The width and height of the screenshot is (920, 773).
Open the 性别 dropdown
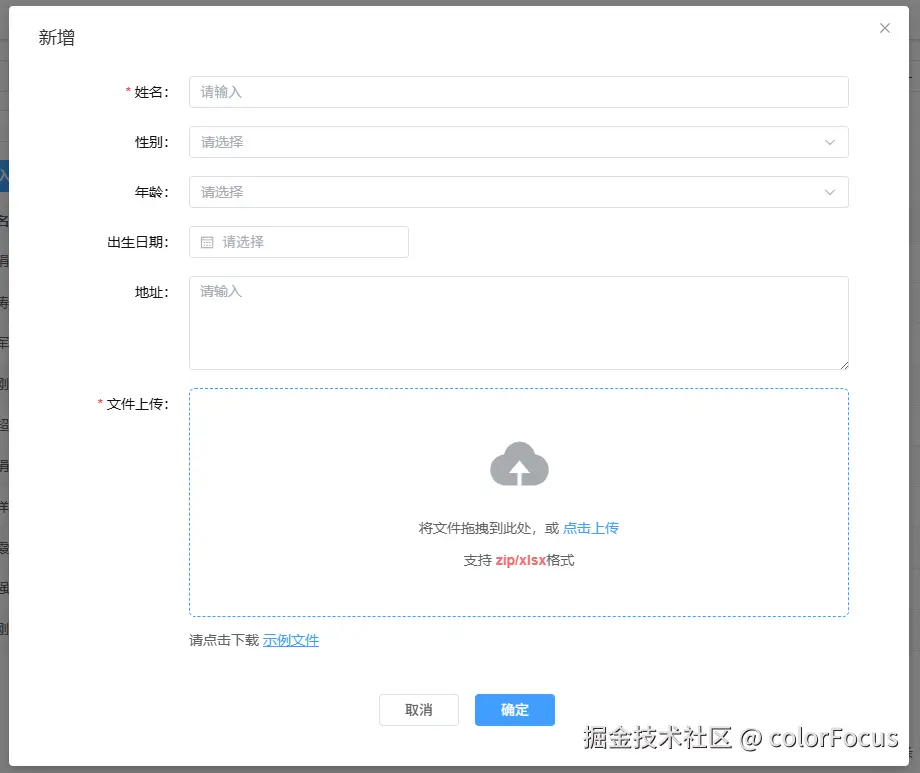click(x=519, y=142)
